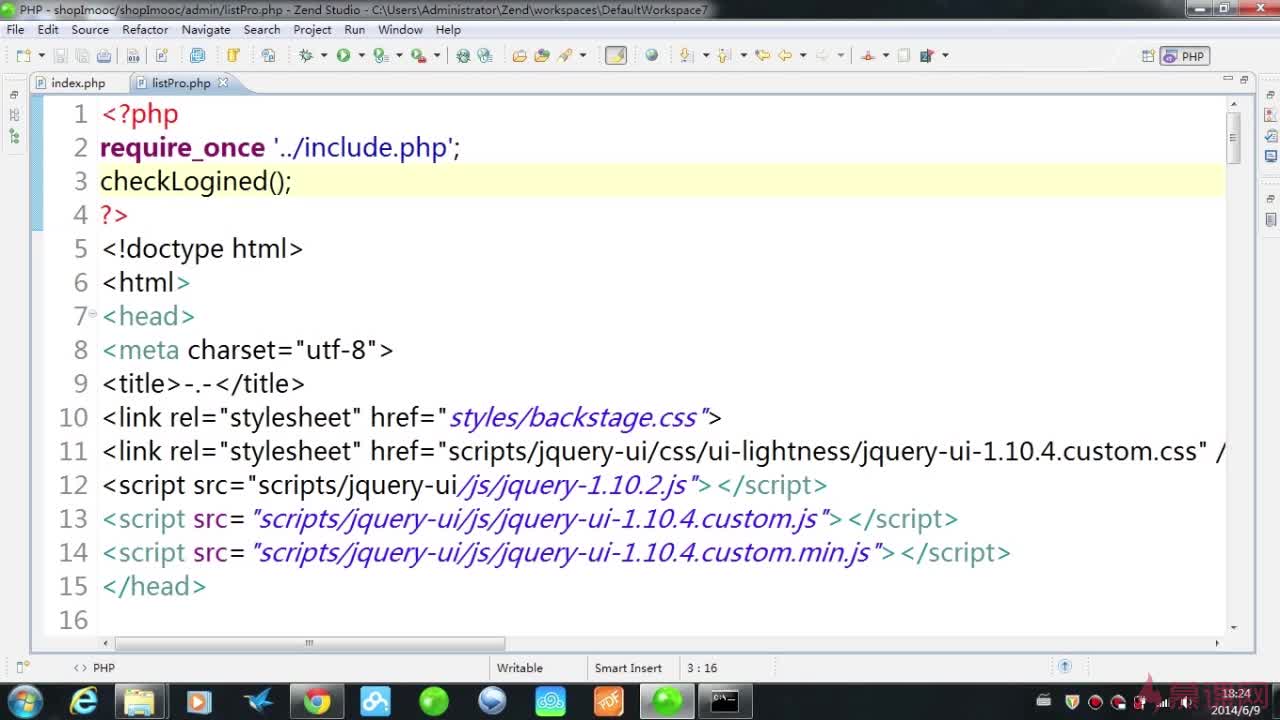Click the update indicator icon in status bar
The image size is (1280, 720).
tap(1065, 666)
